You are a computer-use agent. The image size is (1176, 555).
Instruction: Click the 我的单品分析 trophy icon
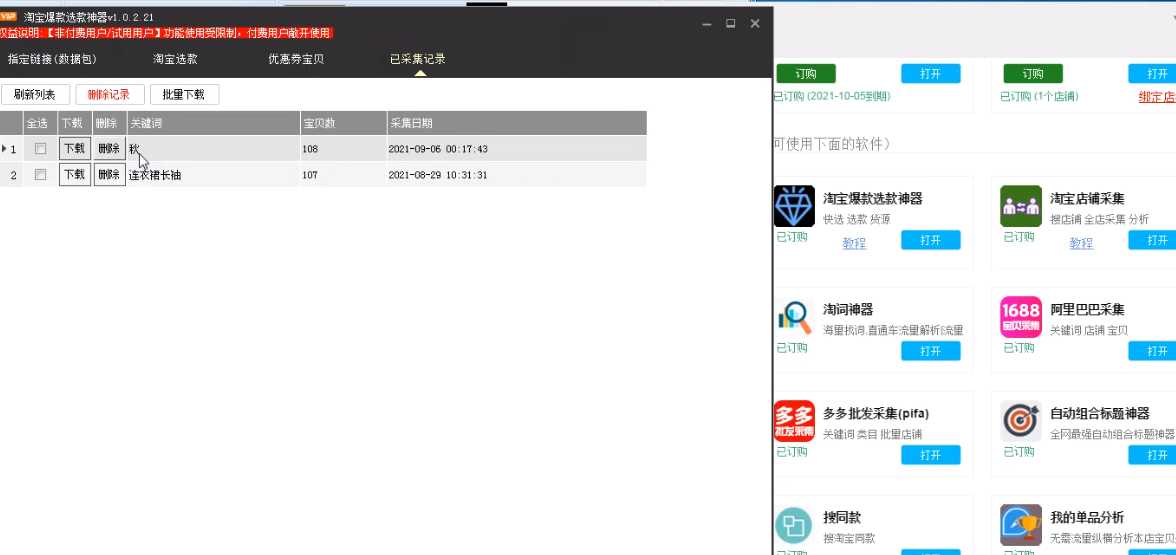point(1021,525)
